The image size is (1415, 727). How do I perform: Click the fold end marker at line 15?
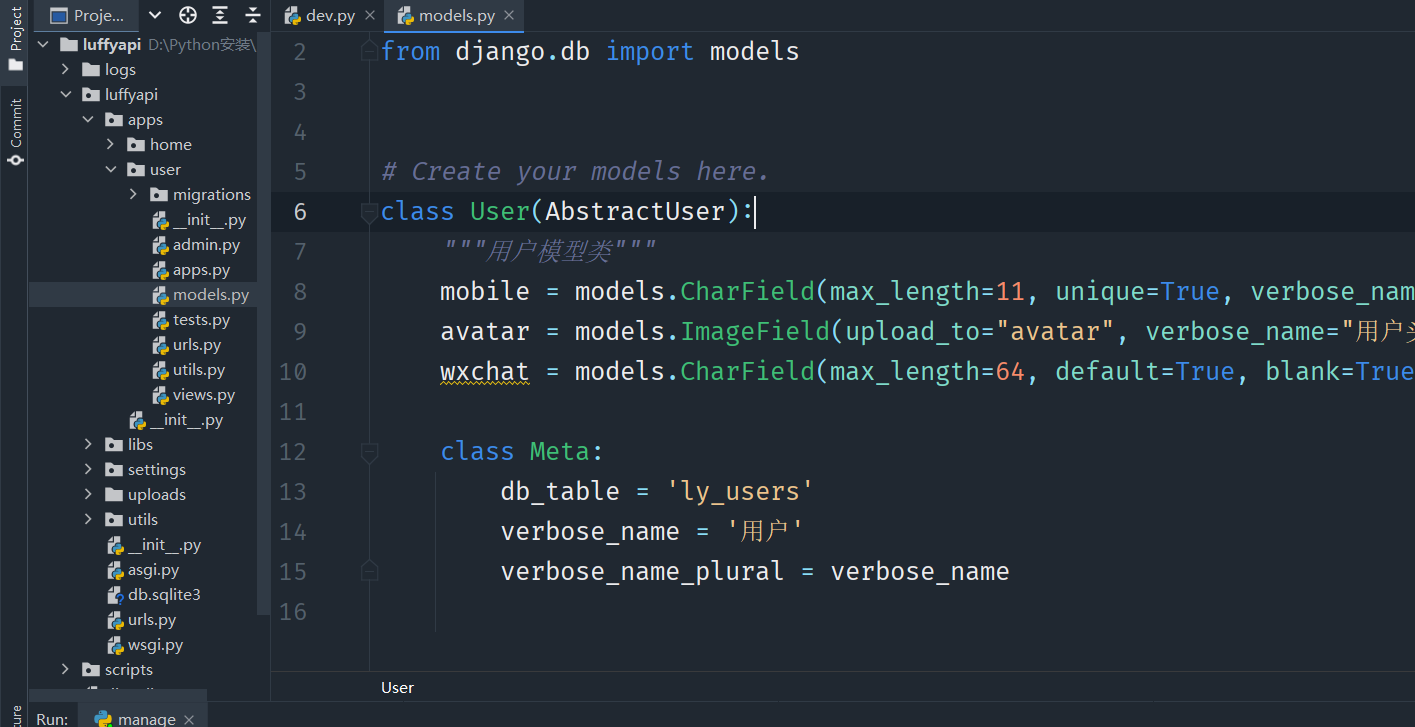coord(369,571)
